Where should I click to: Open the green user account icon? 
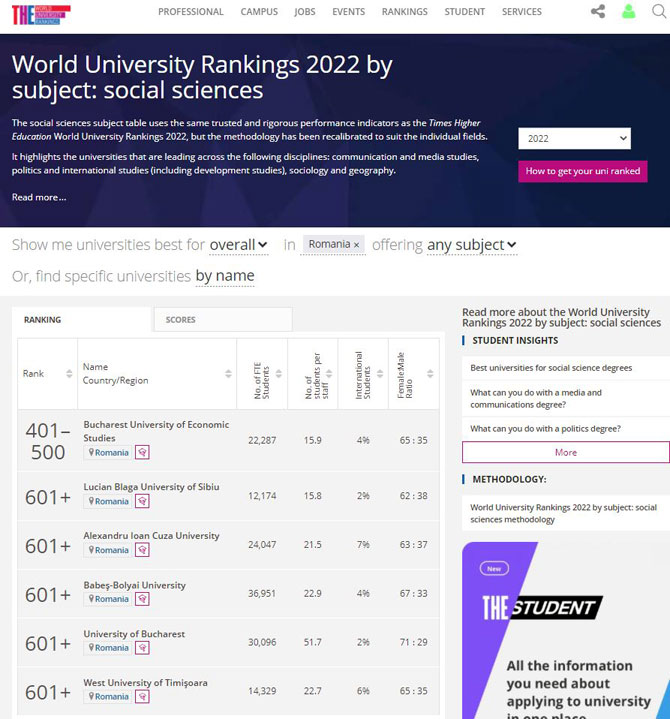coord(629,11)
